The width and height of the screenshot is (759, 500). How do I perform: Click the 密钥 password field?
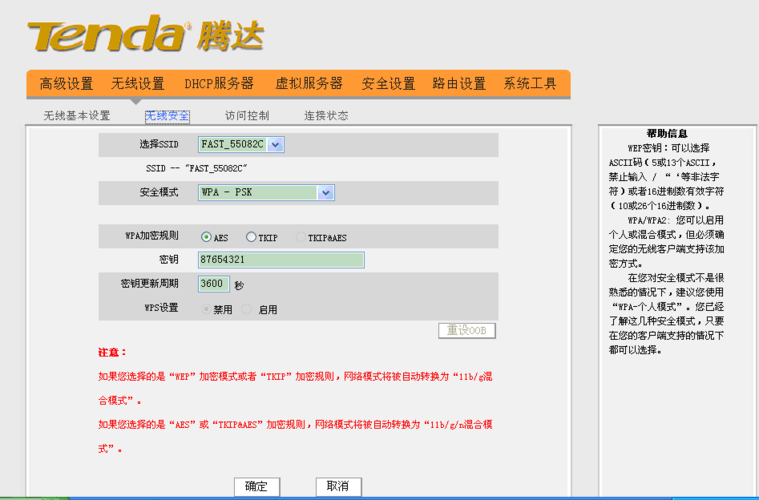point(281,260)
